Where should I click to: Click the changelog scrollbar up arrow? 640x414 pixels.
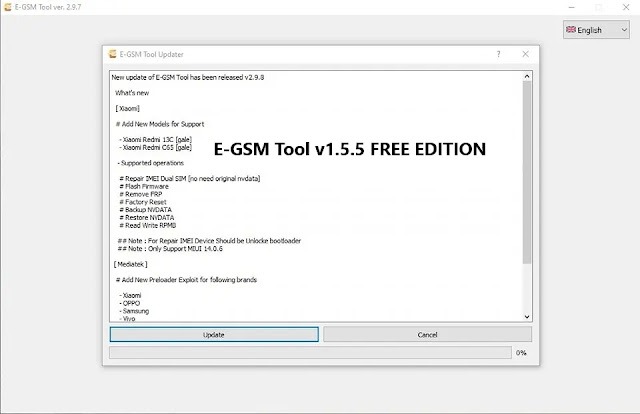[527, 74]
